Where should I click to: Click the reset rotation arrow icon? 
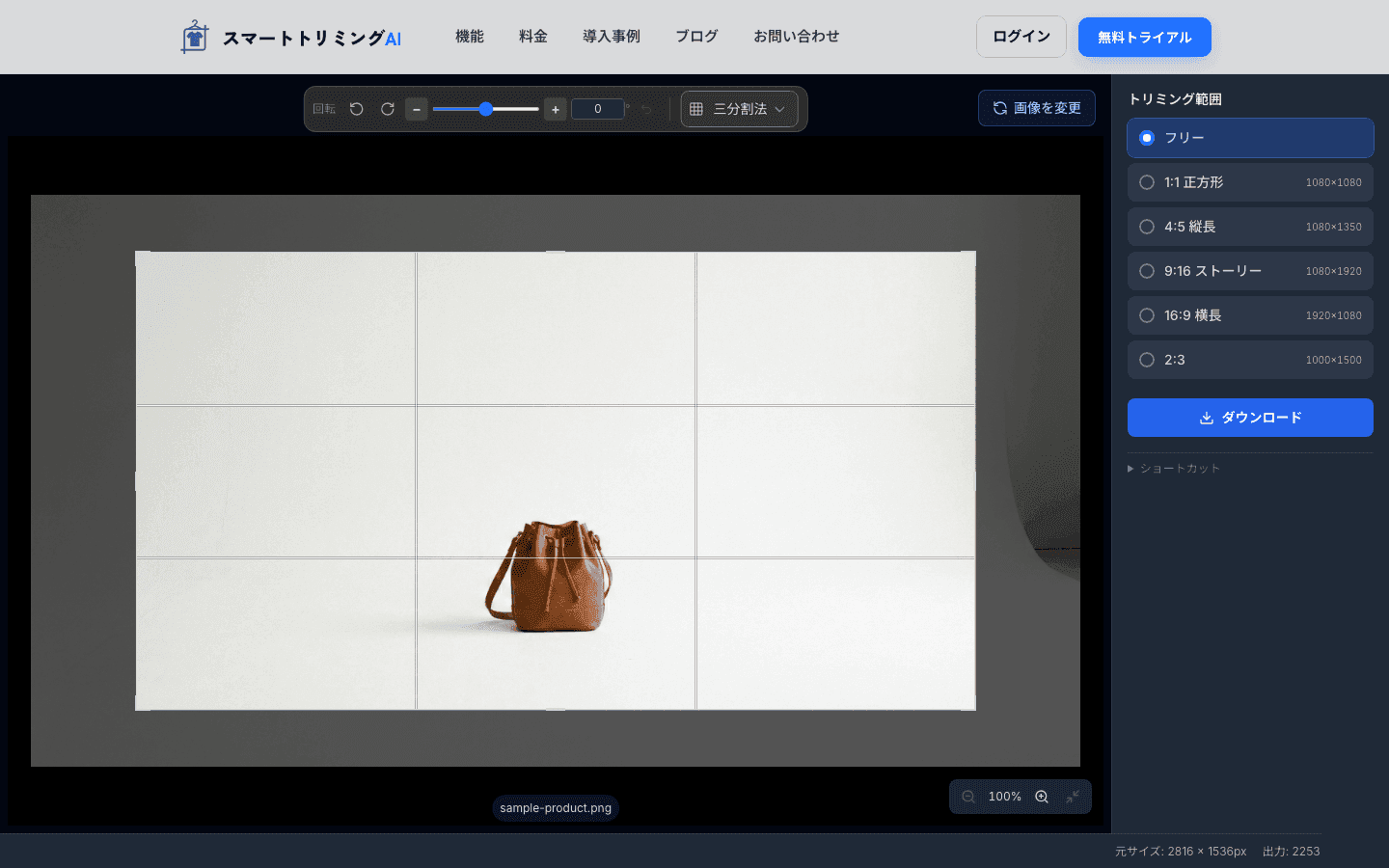click(x=646, y=109)
